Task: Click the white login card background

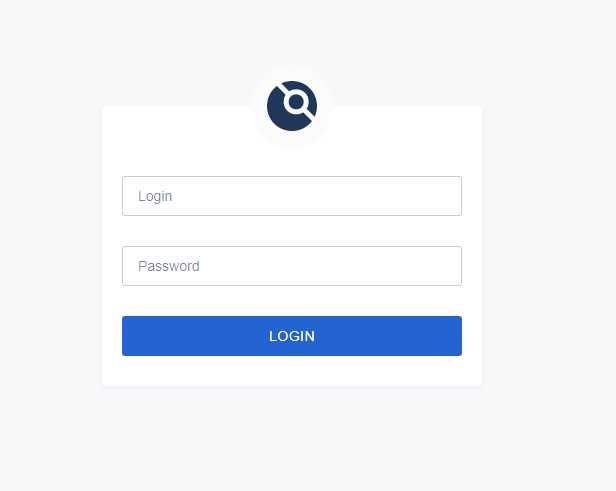Action: coord(292,371)
